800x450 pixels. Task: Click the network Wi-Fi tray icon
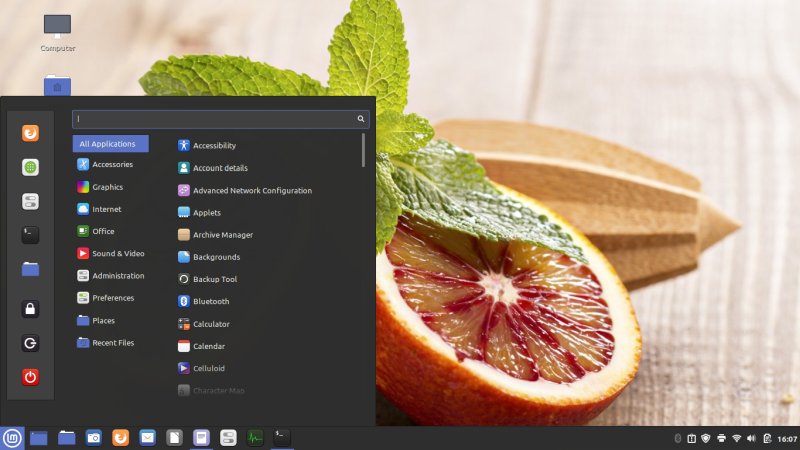point(736,438)
